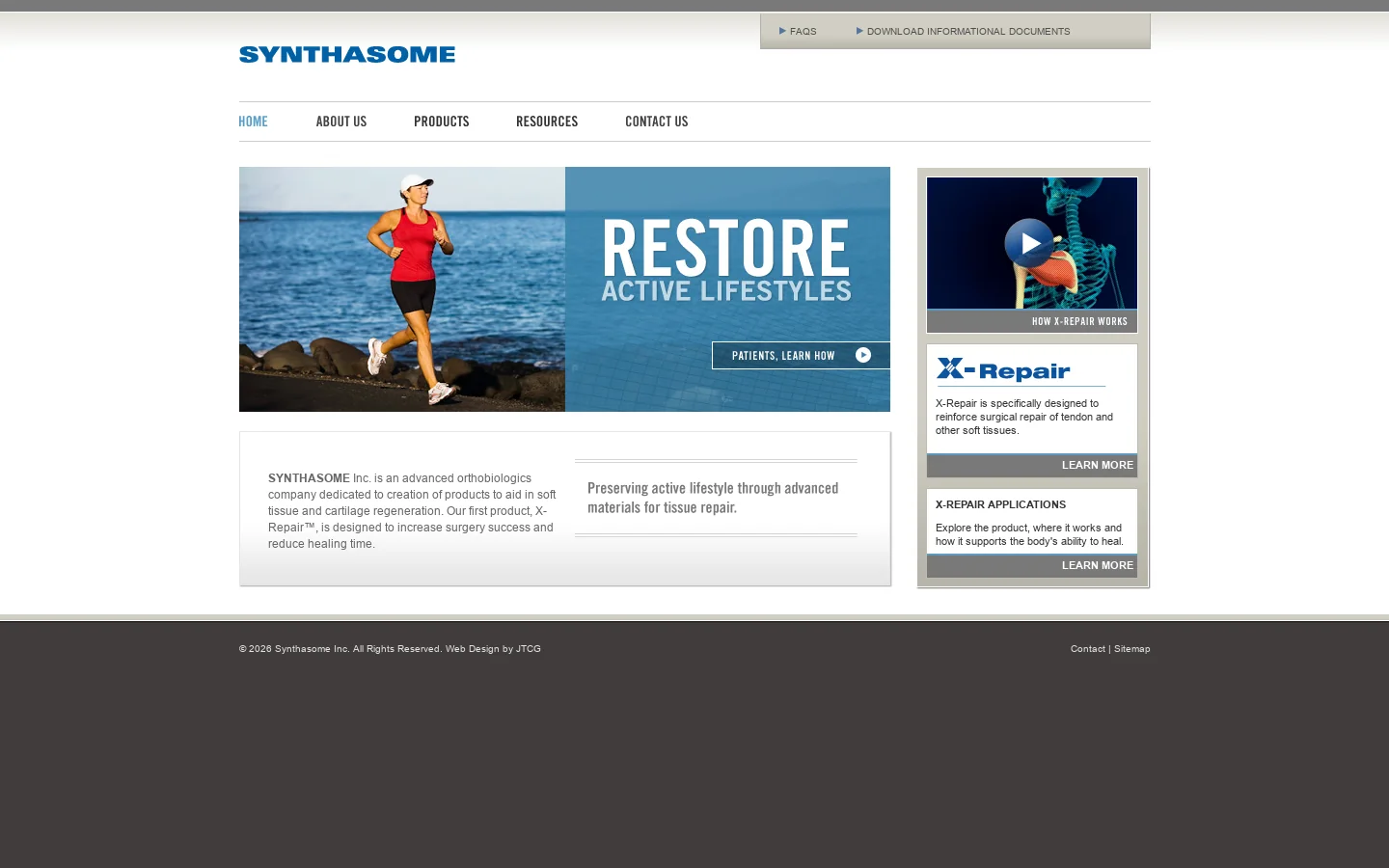1389x868 pixels.
Task: Open the Products menu
Action: 442,122
